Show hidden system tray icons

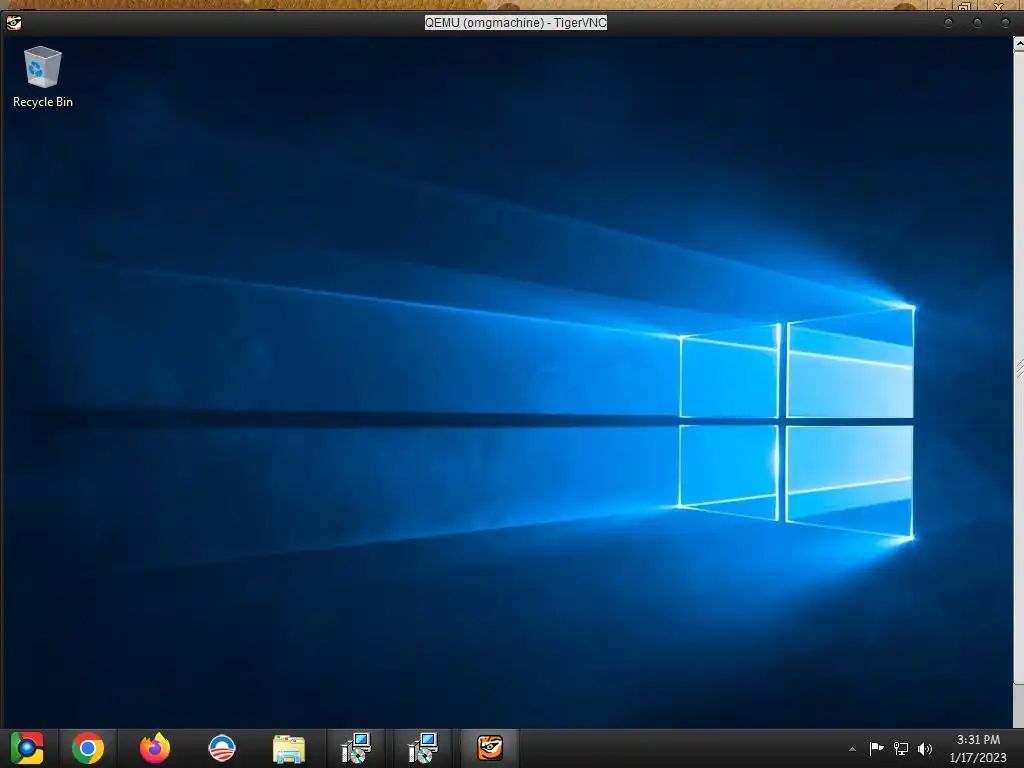(852, 749)
